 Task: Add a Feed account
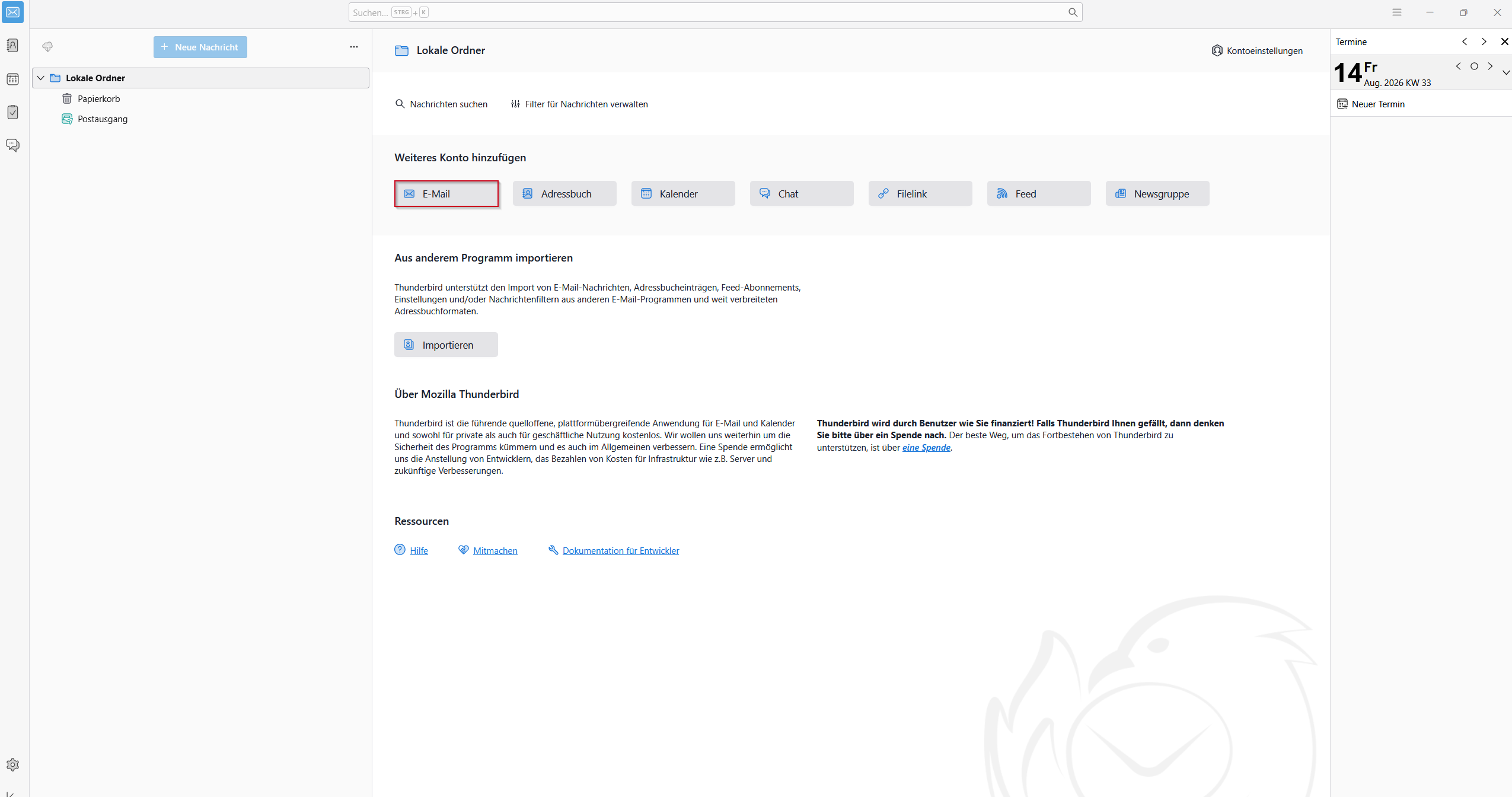pos(1039,193)
